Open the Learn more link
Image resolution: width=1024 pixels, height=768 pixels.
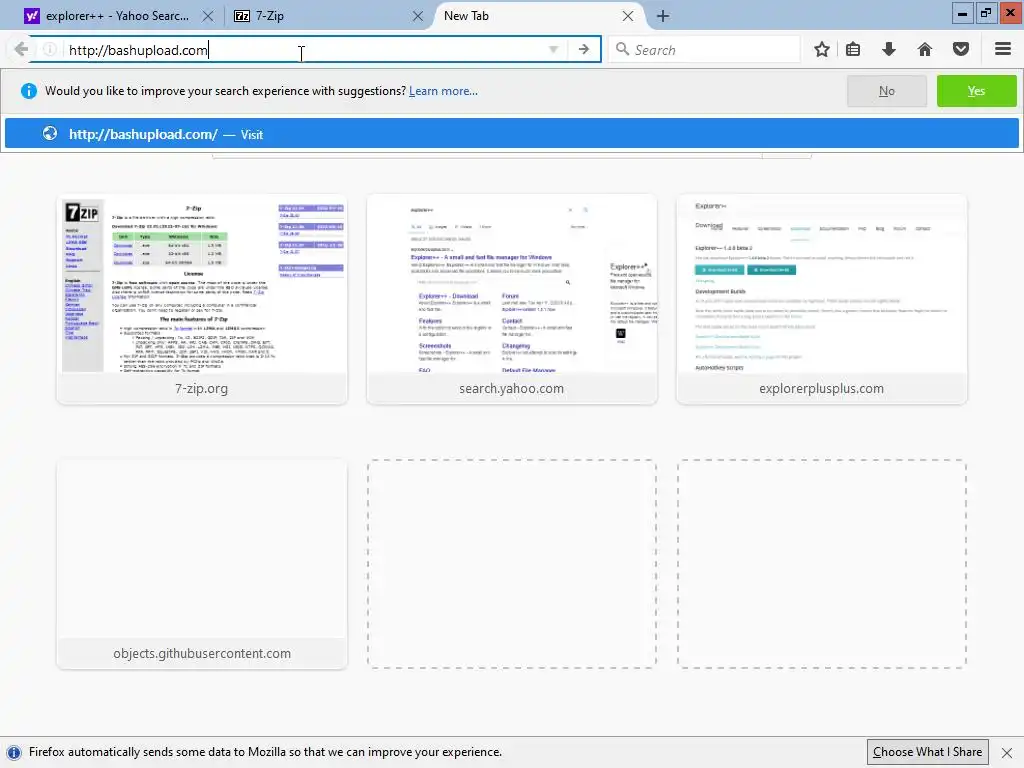click(x=443, y=91)
